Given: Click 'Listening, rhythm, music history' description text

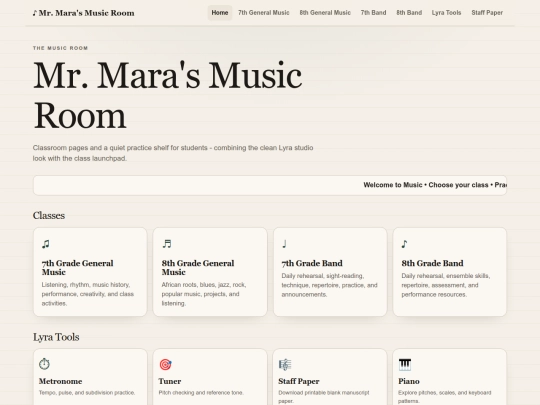Looking at the screenshot, I should 87,294.
